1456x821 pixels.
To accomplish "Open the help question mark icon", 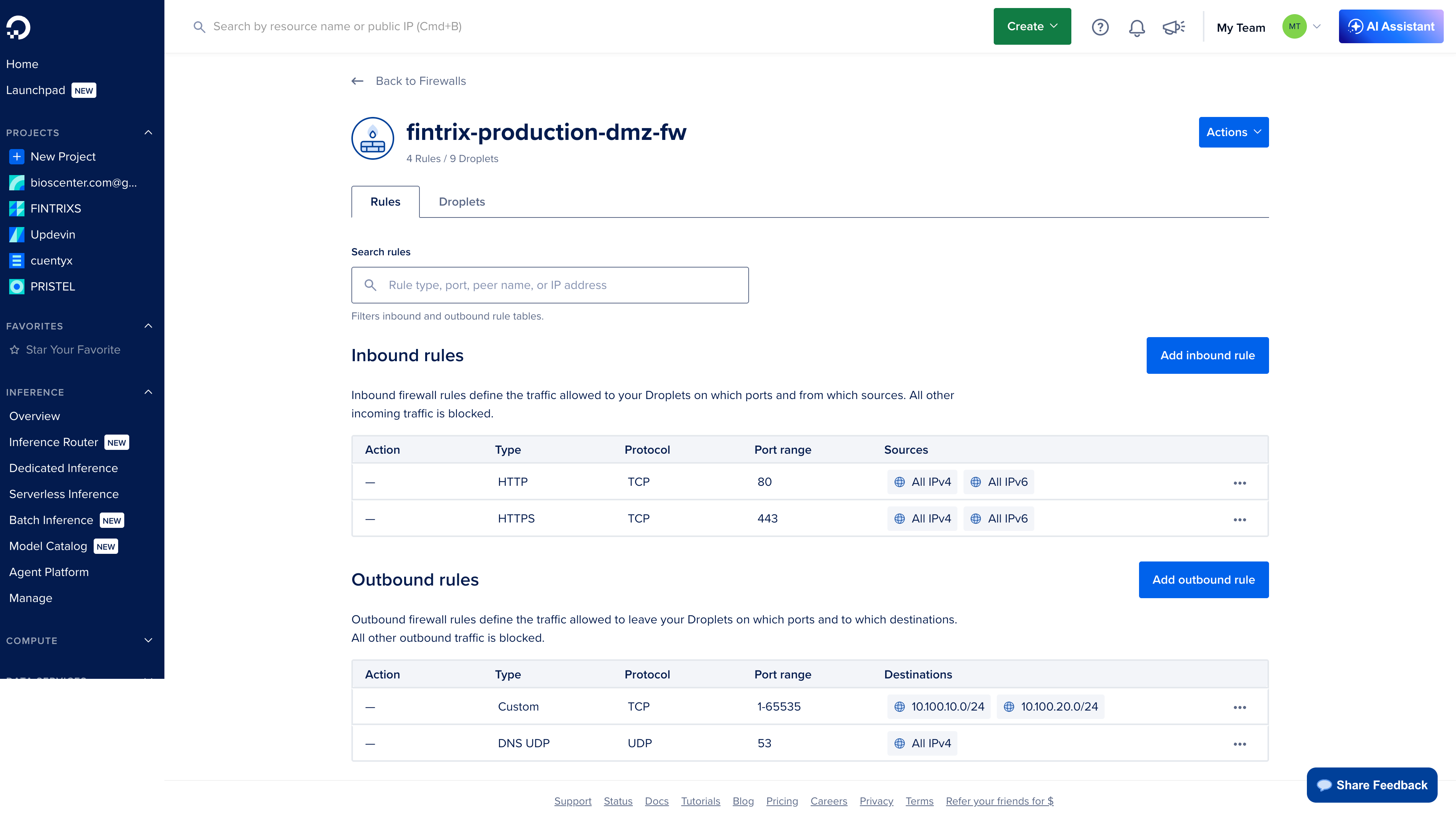I will point(1100,27).
